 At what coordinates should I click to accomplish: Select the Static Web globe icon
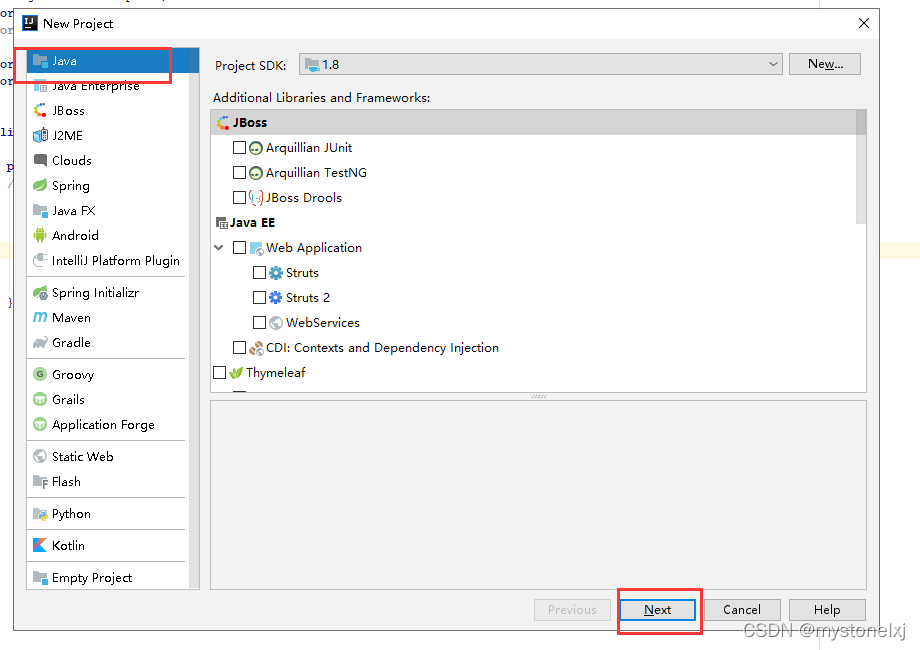tap(40, 456)
